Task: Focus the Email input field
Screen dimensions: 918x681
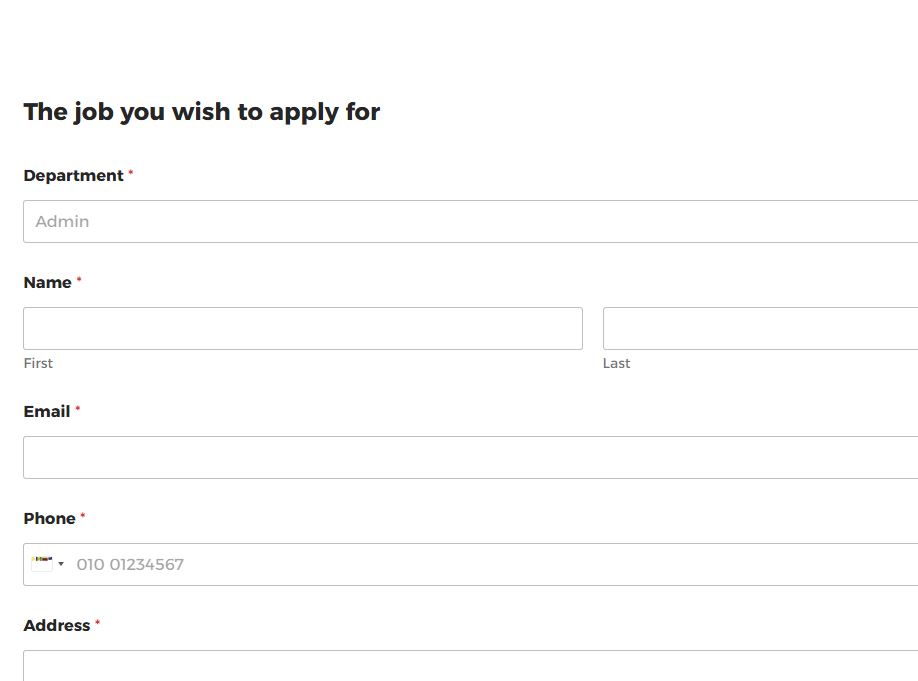Action: [x=470, y=457]
